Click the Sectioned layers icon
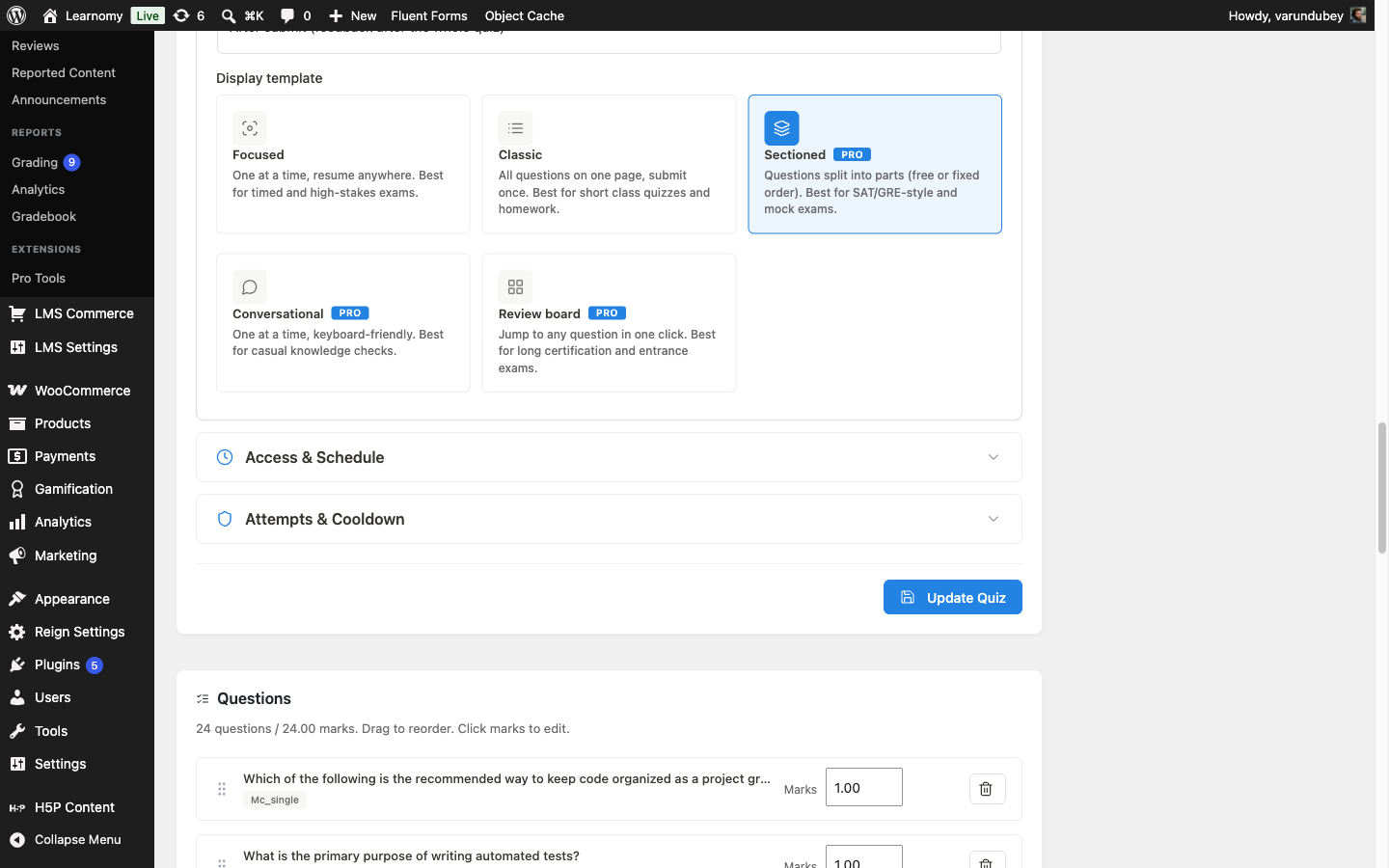 click(x=781, y=128)
